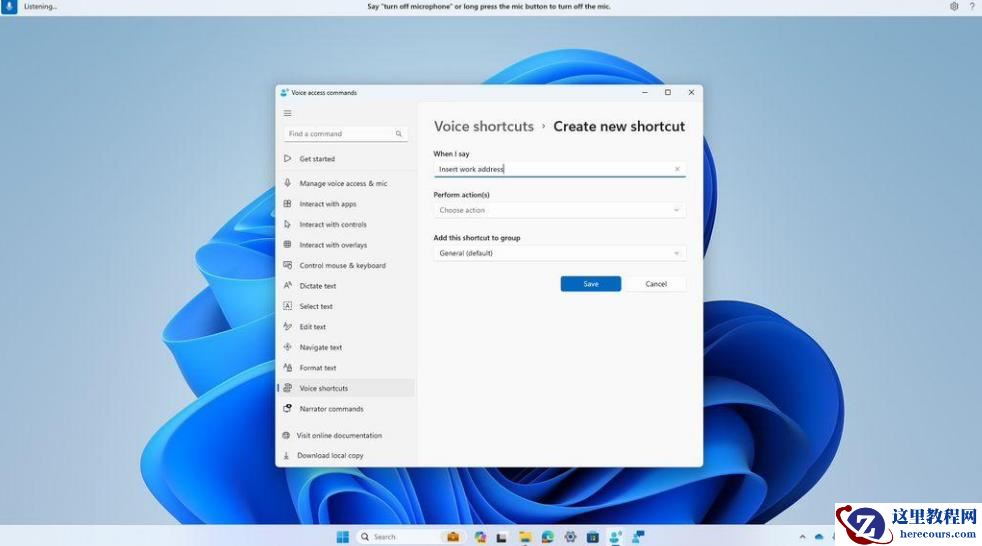Image resolution: width=982 pixels, height=546 pixels.
Task: Click the download icon for local copy
Action: [286, 455]
